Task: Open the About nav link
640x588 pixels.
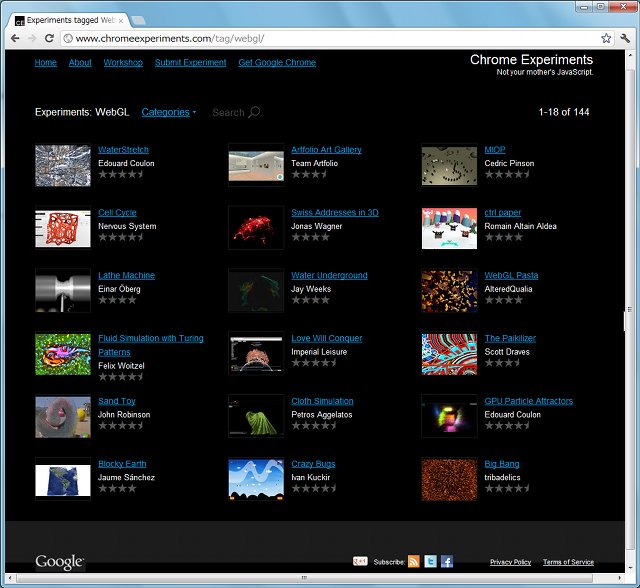Action: pos(80,62)
